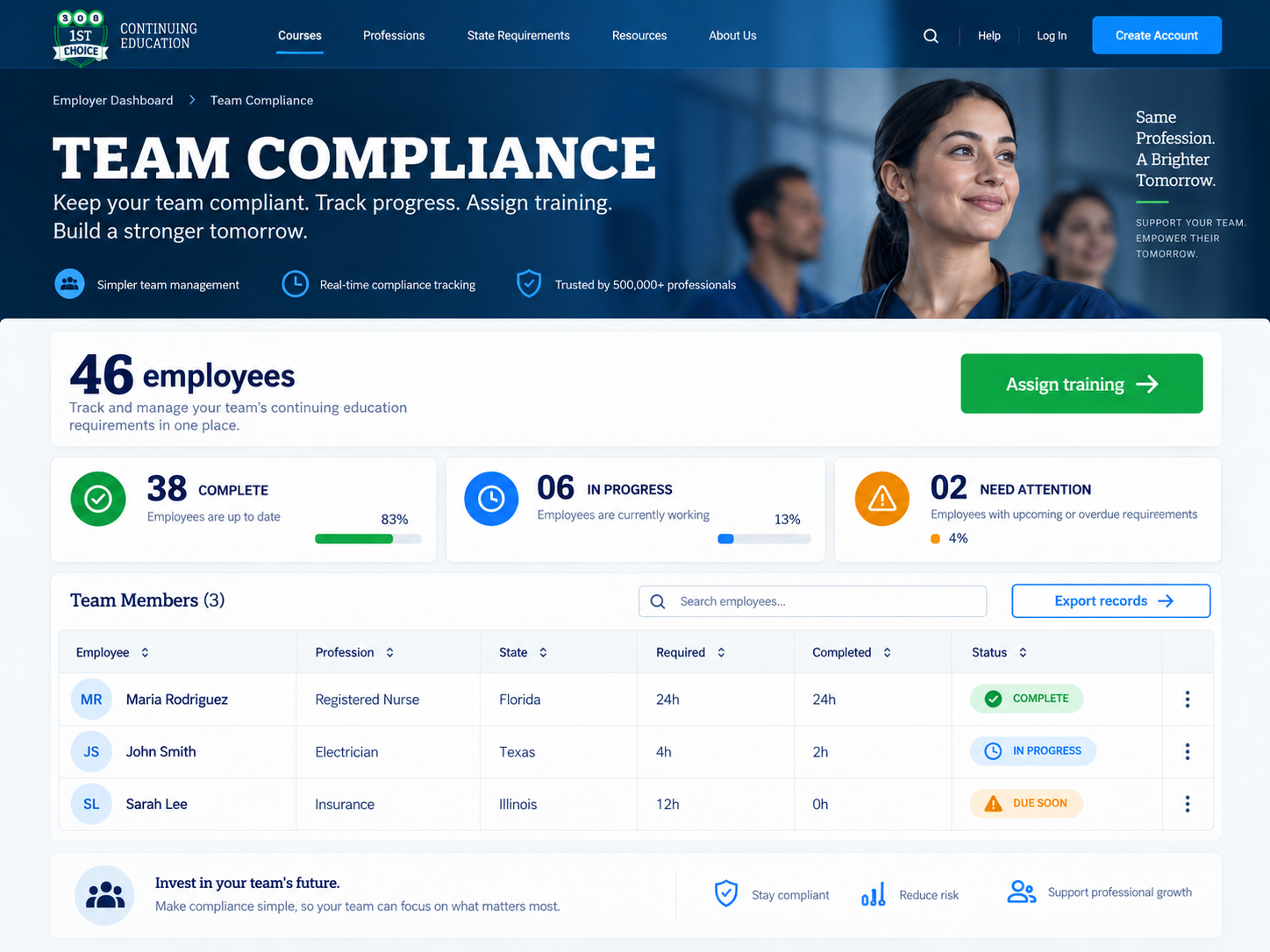Click the Export records button

tap(1110, 600)
